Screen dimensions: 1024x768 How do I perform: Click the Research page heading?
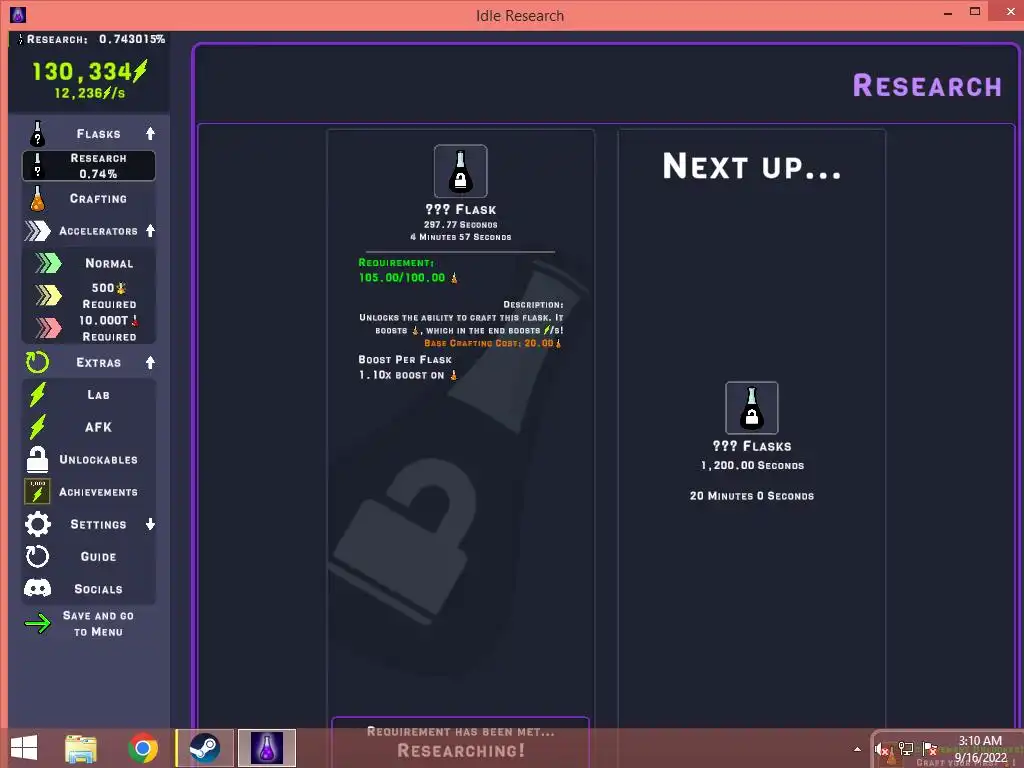tap(927, 86)
